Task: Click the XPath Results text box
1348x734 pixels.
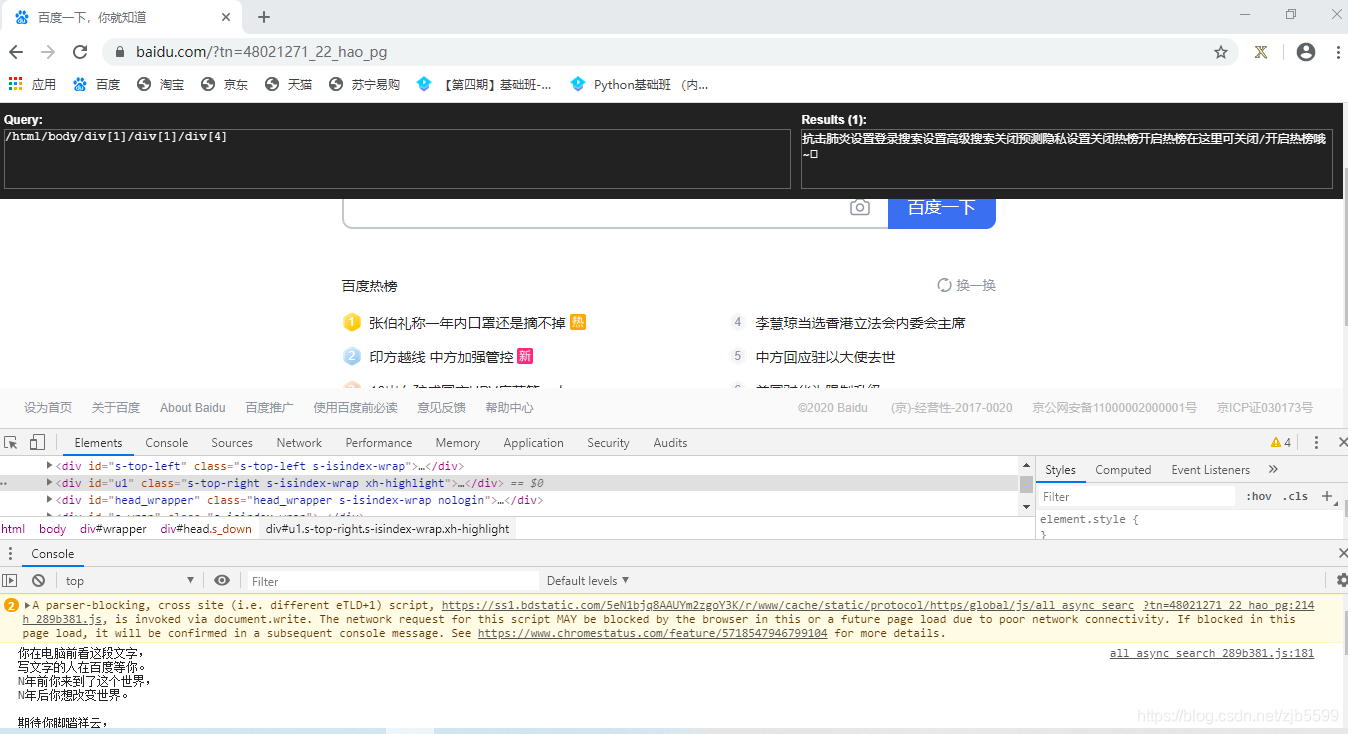Action: [x=1067, y=158]
